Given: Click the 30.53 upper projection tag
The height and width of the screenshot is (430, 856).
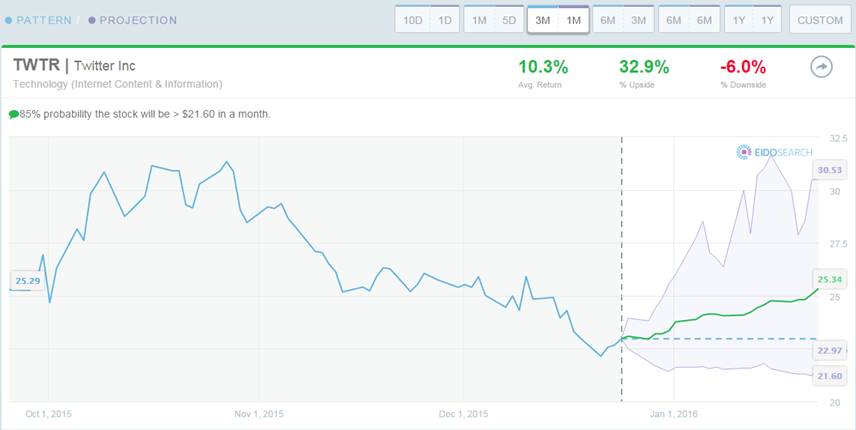Looking at the screenshot, I should tap(829, 170).
